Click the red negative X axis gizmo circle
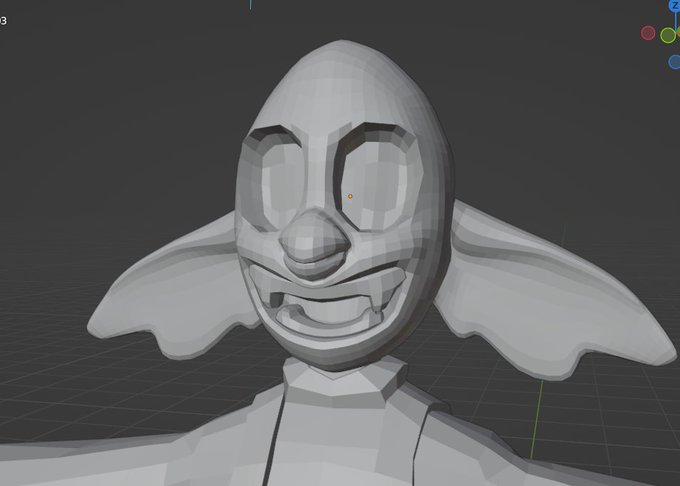This screenshot has height=486, width=680. [x=648, y=33]
